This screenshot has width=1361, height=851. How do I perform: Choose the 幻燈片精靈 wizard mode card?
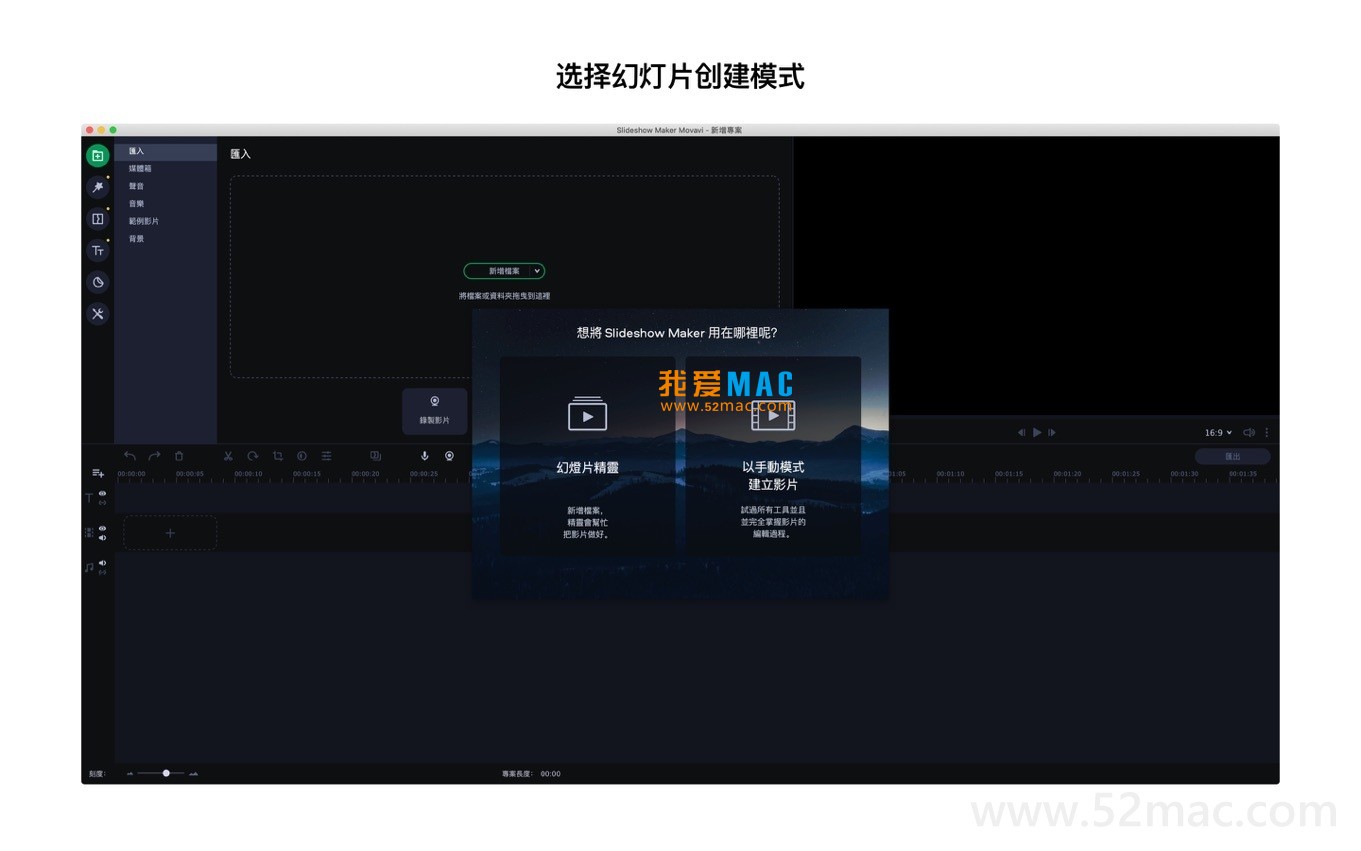(588, 456)
